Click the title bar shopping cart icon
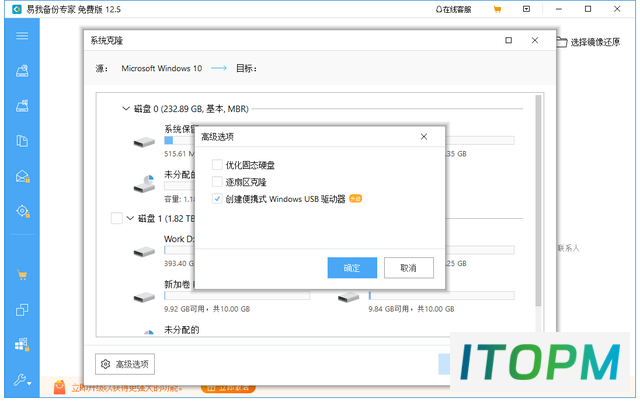 point(497,9)
